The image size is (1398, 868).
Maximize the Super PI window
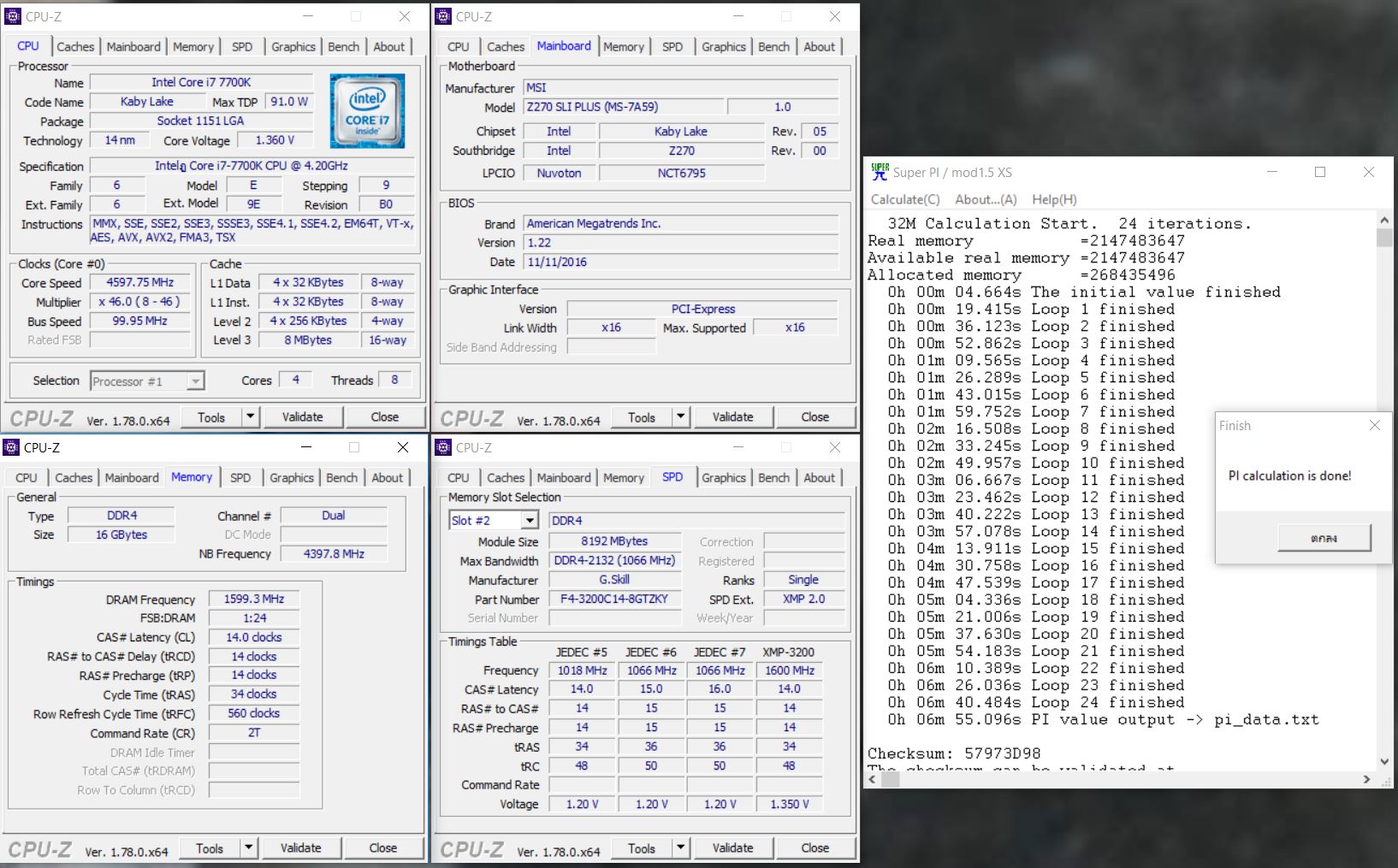pos(1319,172)
